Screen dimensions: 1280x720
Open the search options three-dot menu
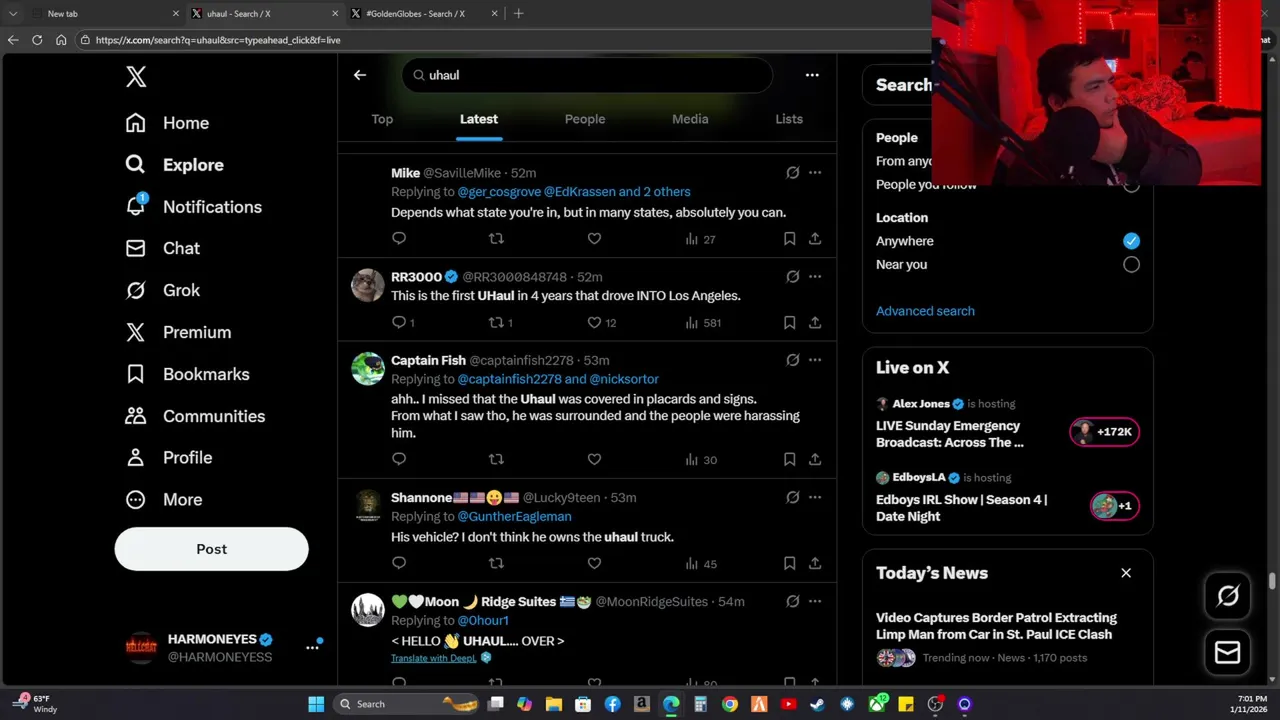coord(812,75)
